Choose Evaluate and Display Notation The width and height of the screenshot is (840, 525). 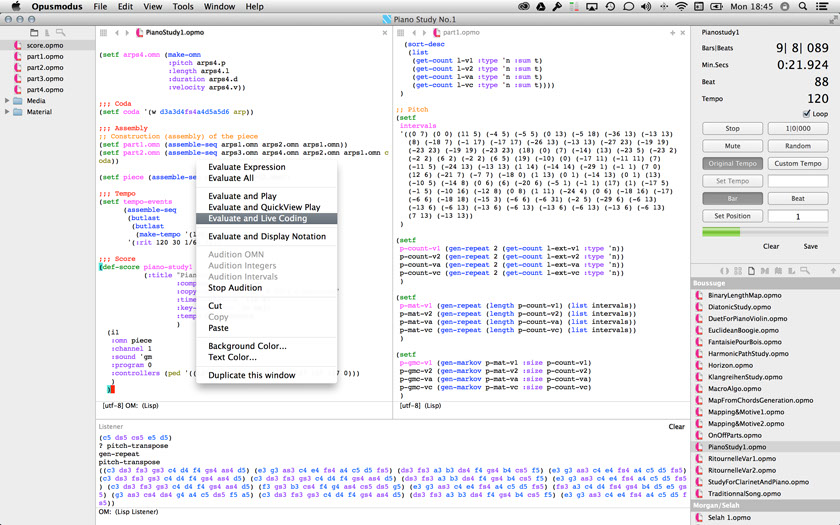(266, 237)
